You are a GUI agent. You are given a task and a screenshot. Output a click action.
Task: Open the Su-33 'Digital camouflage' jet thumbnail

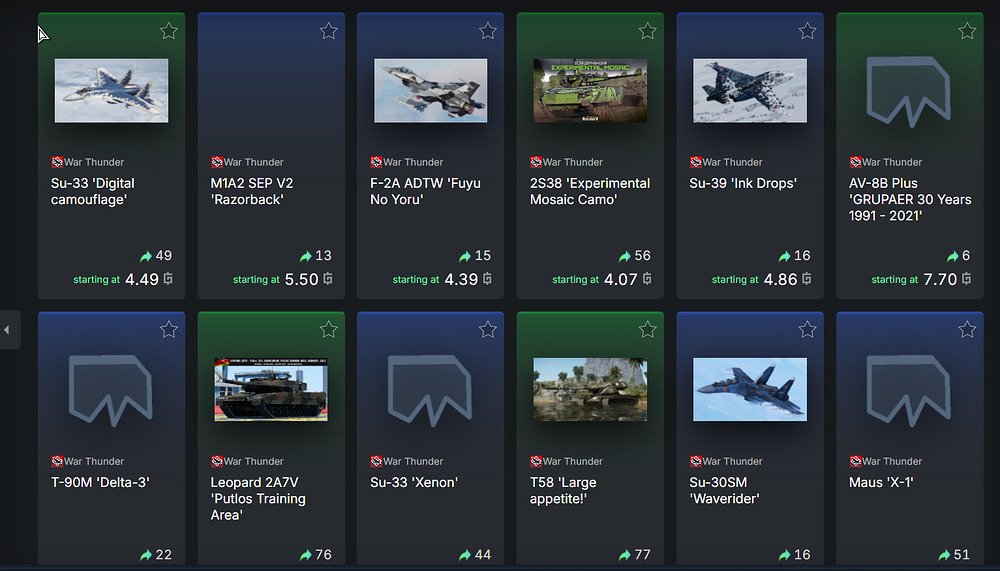pos(112,91)
